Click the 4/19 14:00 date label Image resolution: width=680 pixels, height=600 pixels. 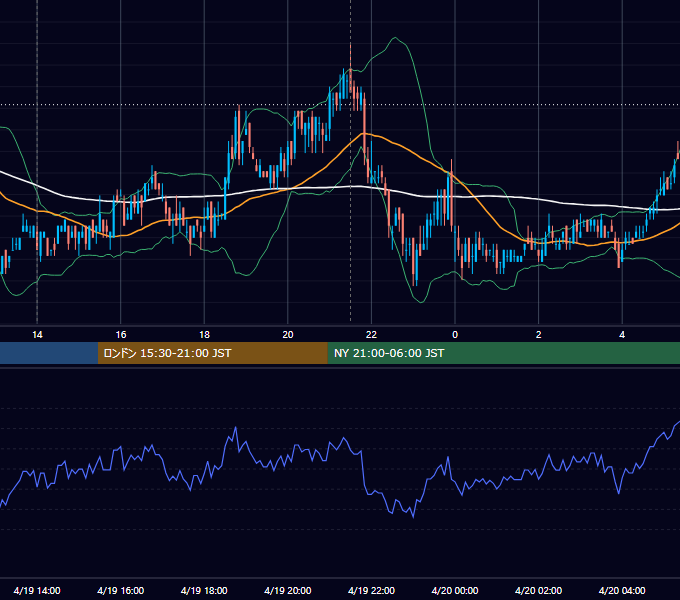(37, 590)
